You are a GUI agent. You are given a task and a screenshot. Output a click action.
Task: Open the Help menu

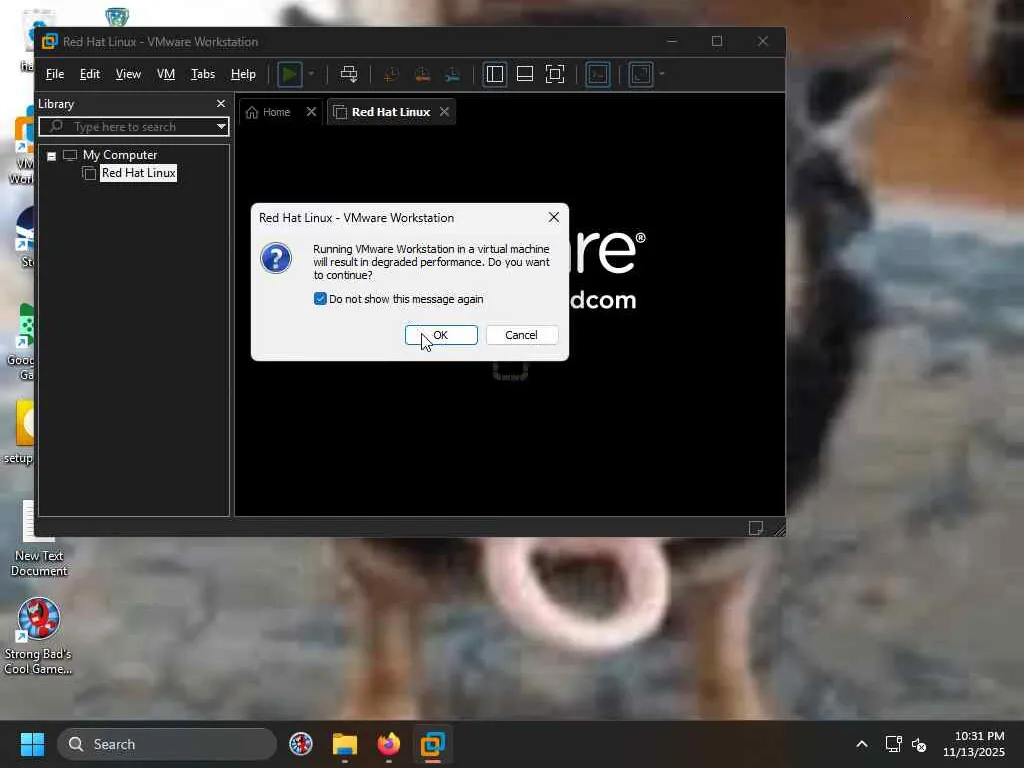coord(243,74)
